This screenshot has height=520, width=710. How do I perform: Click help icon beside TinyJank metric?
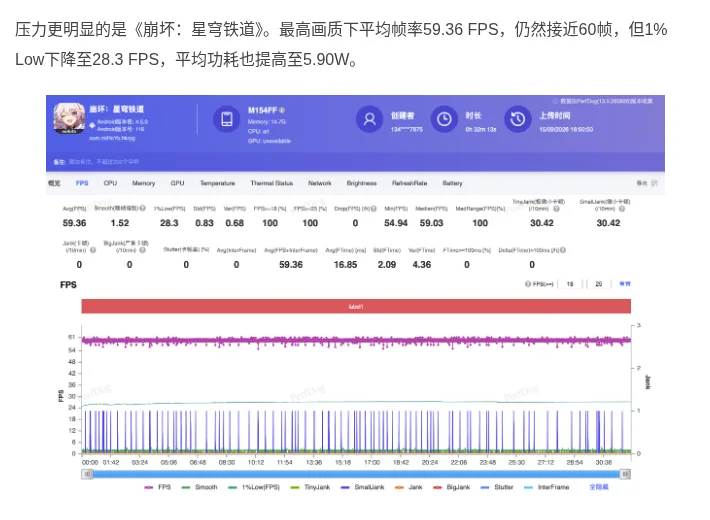click(556, 209)
